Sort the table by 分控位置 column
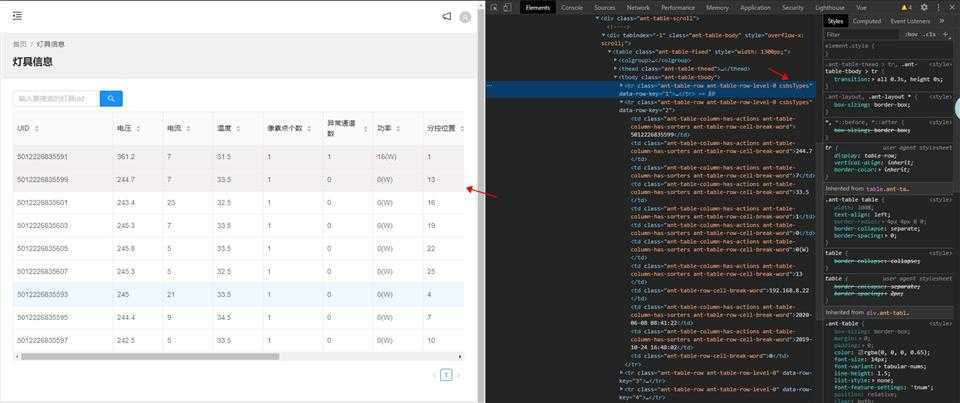Viewport: 960px width, 403px height. (x=462, y=129)
